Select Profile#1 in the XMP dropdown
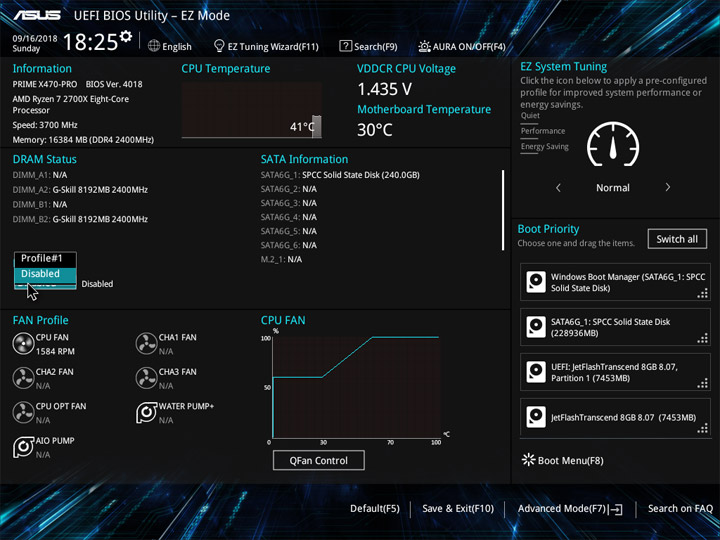 45,259
